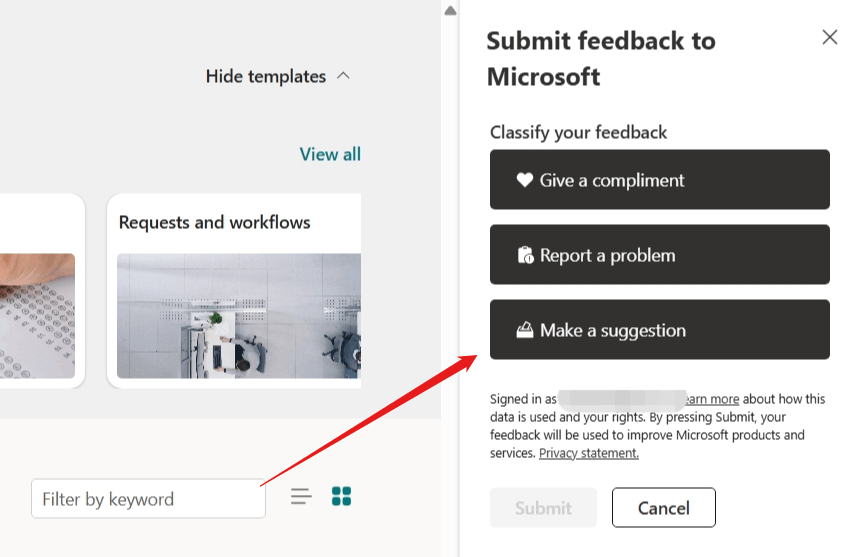This screenshot has width=860, height=557.
Task: Switch to list view layout
Action: [x=301, y=496]
